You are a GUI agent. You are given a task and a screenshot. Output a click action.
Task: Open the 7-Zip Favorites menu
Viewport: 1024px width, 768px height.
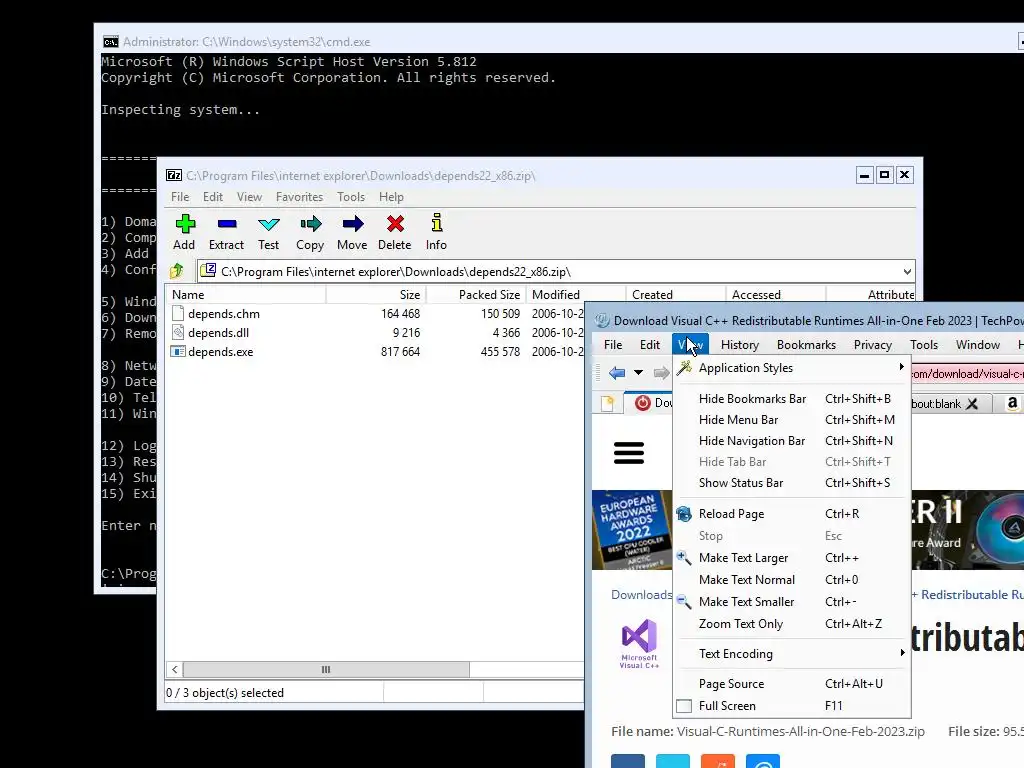click(299, 197)
